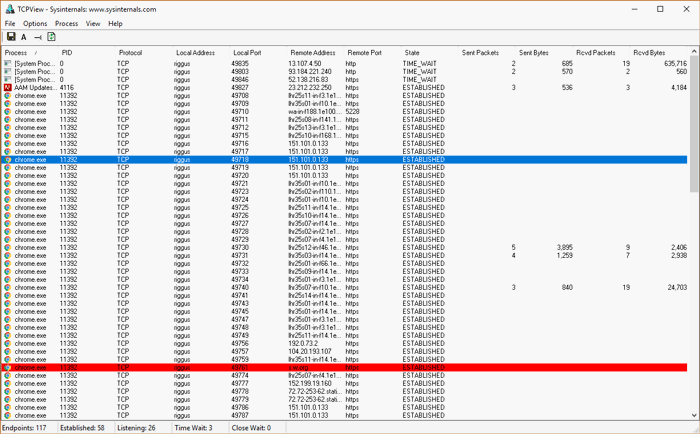Click remote port 5228 cell
Viewport: 700px width, 434px height.
pyautogui.click(x=353, y=112)
